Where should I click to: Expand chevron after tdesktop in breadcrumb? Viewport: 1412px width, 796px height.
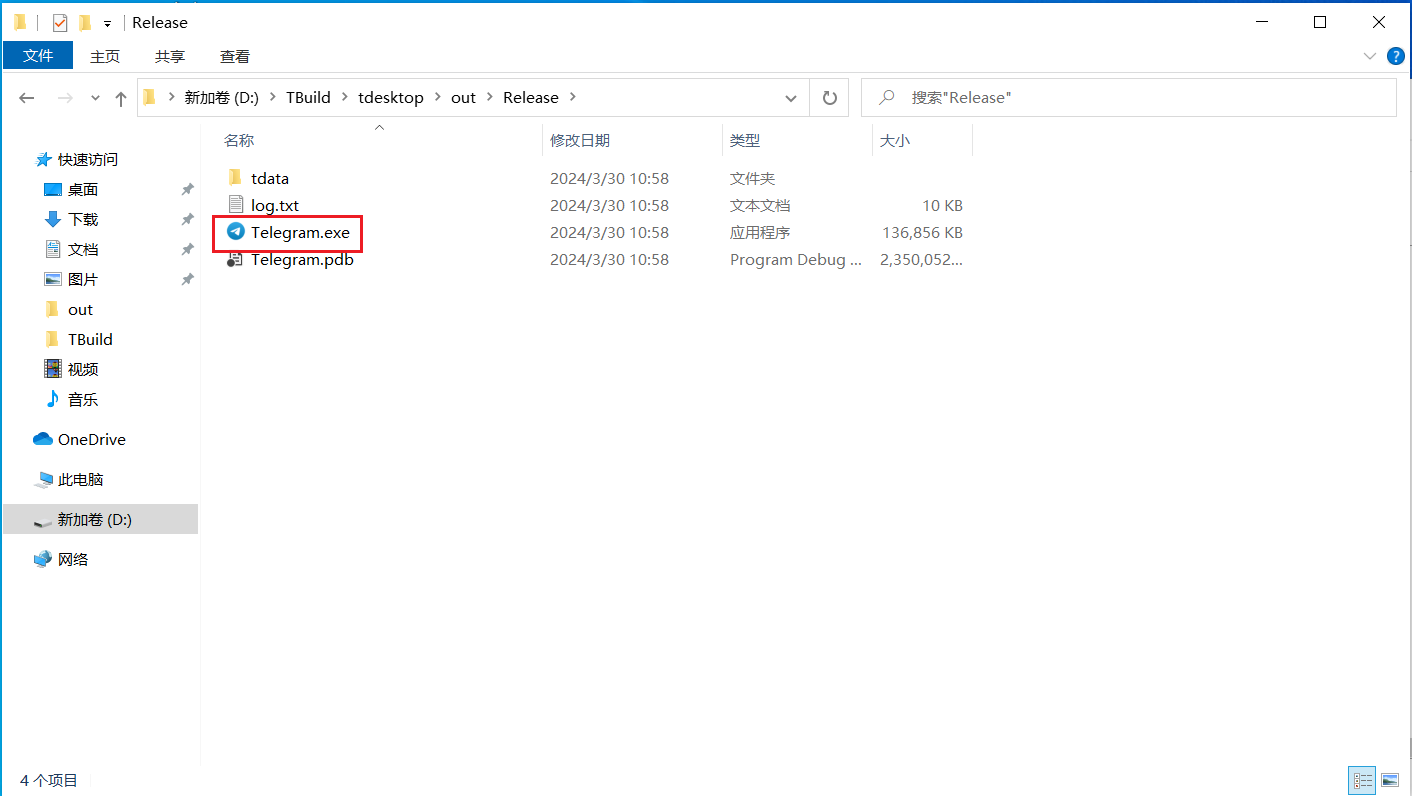pyautogui.click(x=437, y=98)
